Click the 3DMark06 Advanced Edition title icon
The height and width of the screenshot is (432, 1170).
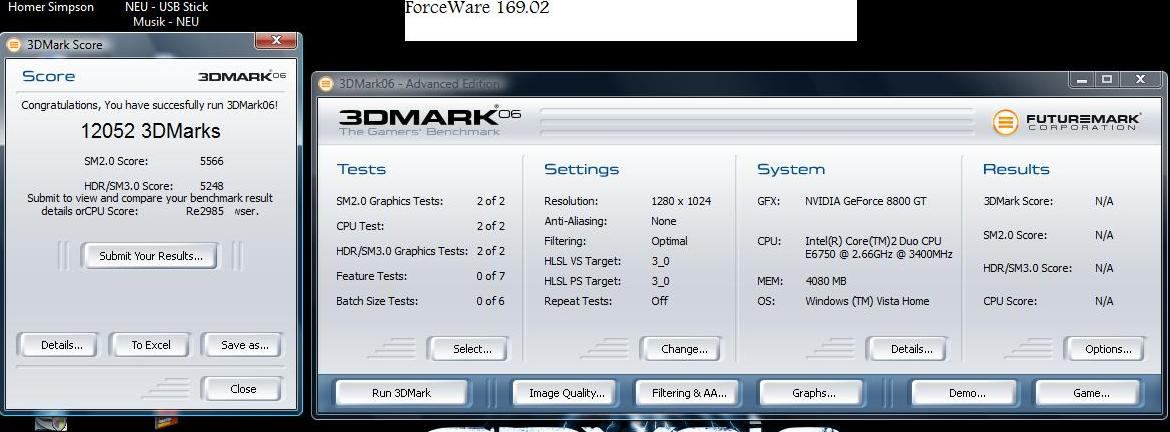point(326,84)
